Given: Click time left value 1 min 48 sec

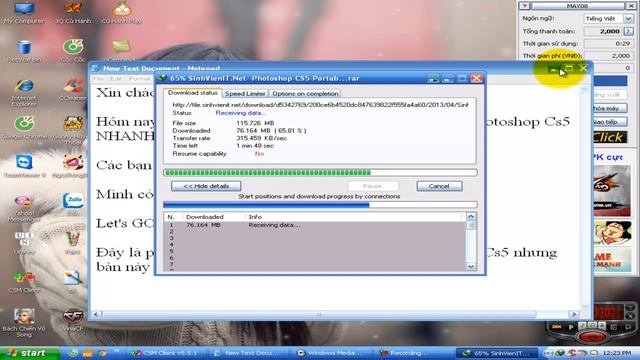Looking at the screenshot, I should point(255,146).
